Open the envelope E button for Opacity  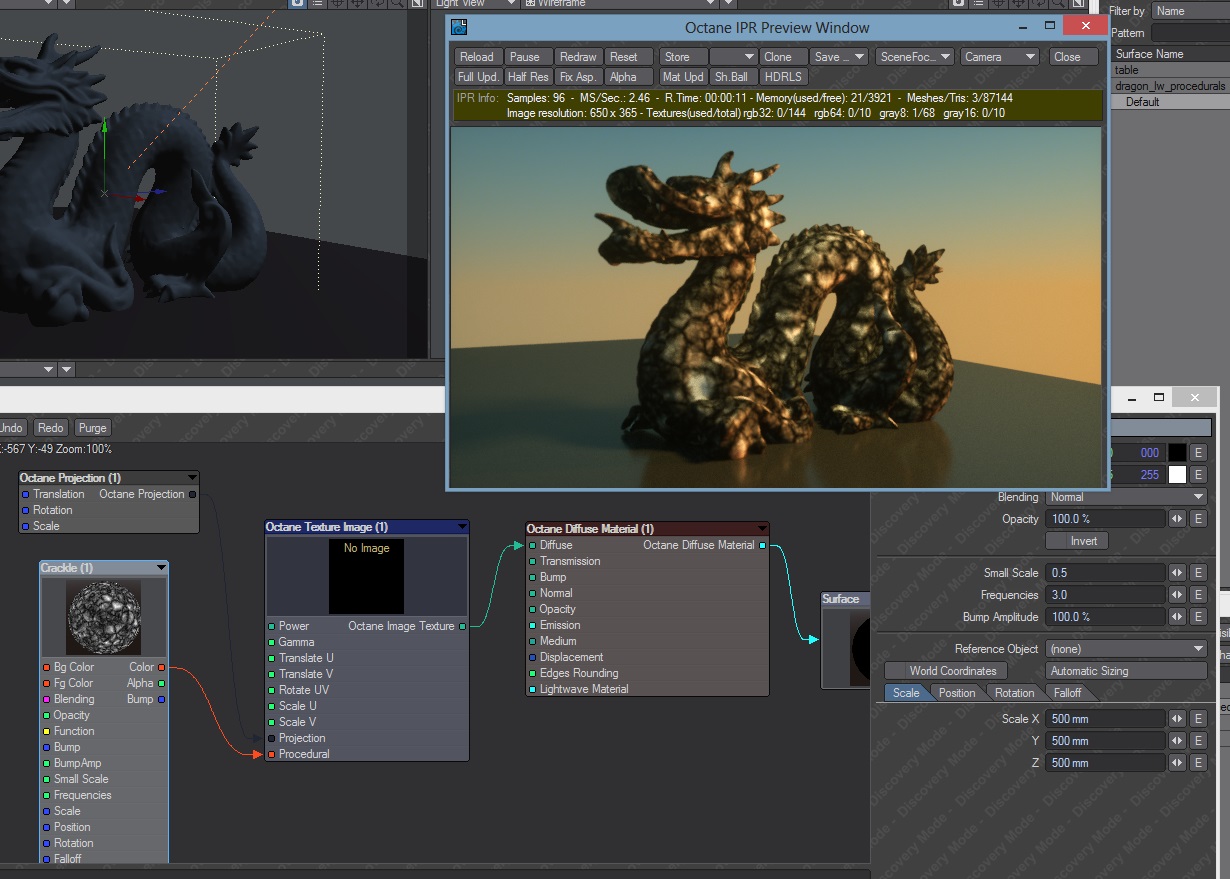1198,519
